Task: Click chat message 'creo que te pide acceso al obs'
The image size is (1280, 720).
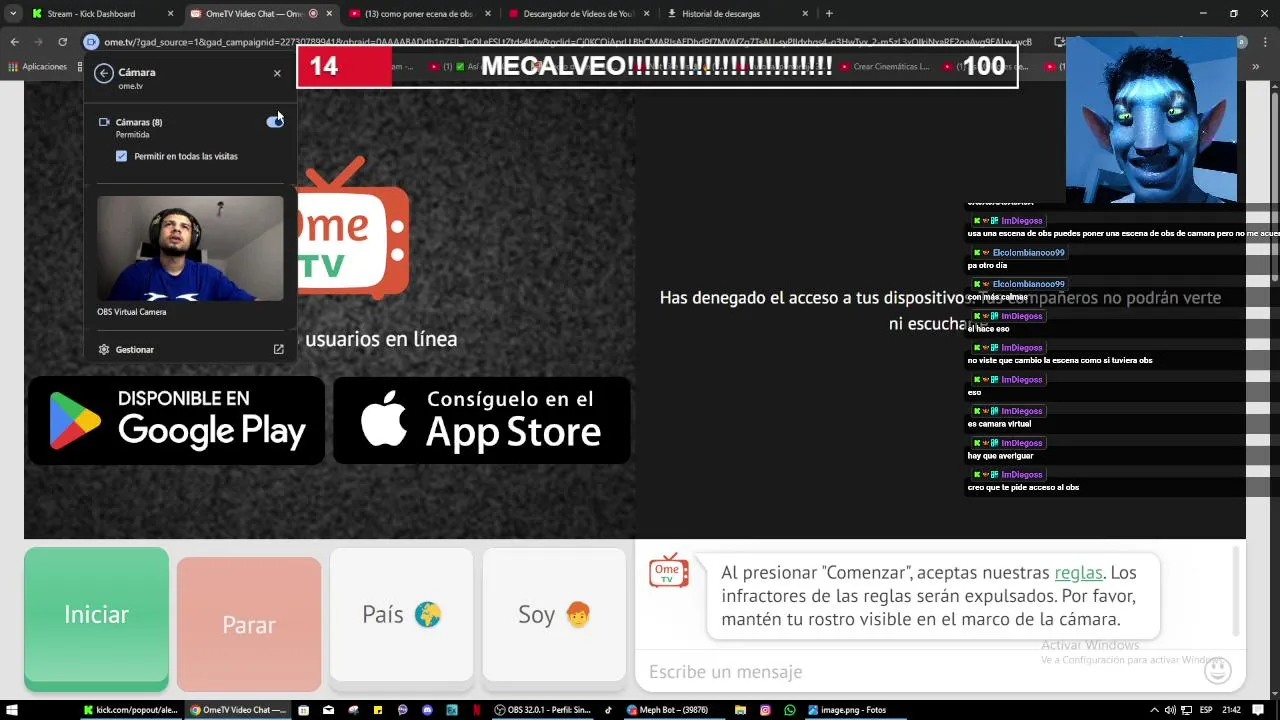Action: pyautogui.click(x=1023, y=488)
